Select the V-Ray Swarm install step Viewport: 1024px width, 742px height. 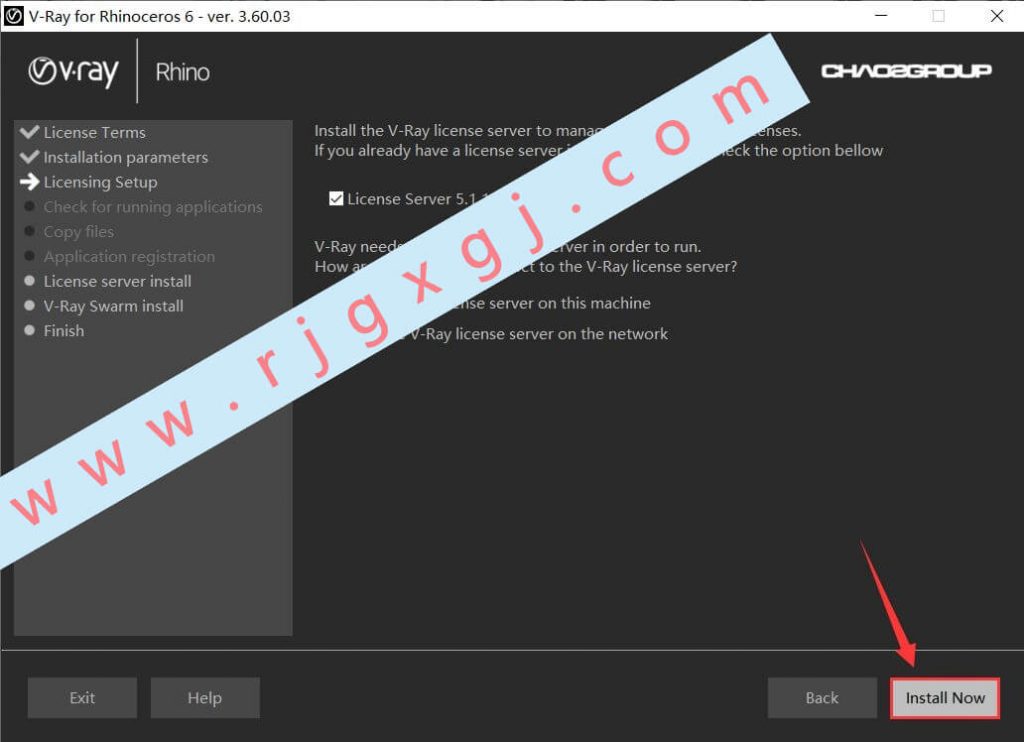(x=114, y=306)
